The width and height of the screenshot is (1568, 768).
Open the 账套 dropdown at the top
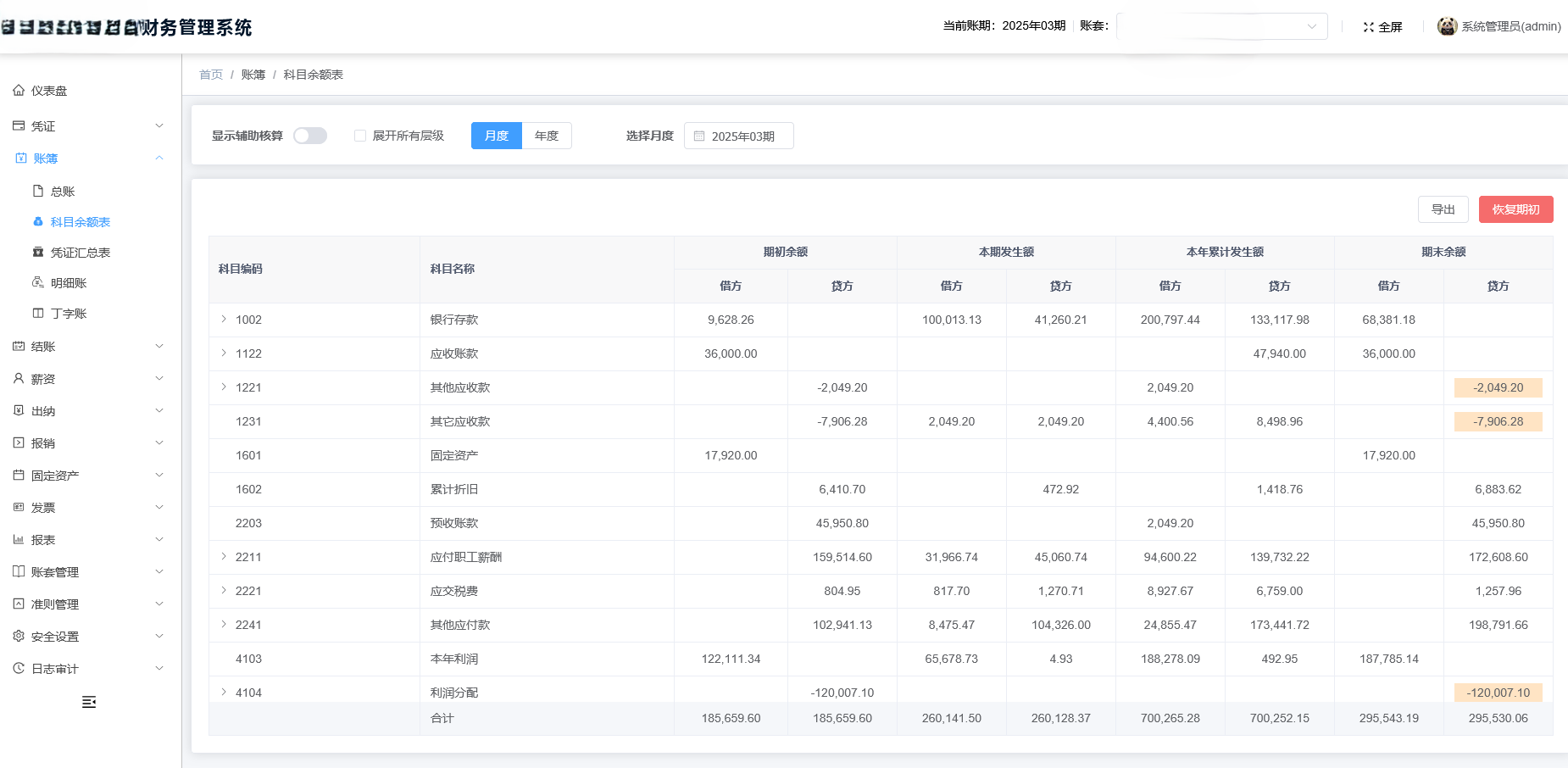[x=1221, y=25]
